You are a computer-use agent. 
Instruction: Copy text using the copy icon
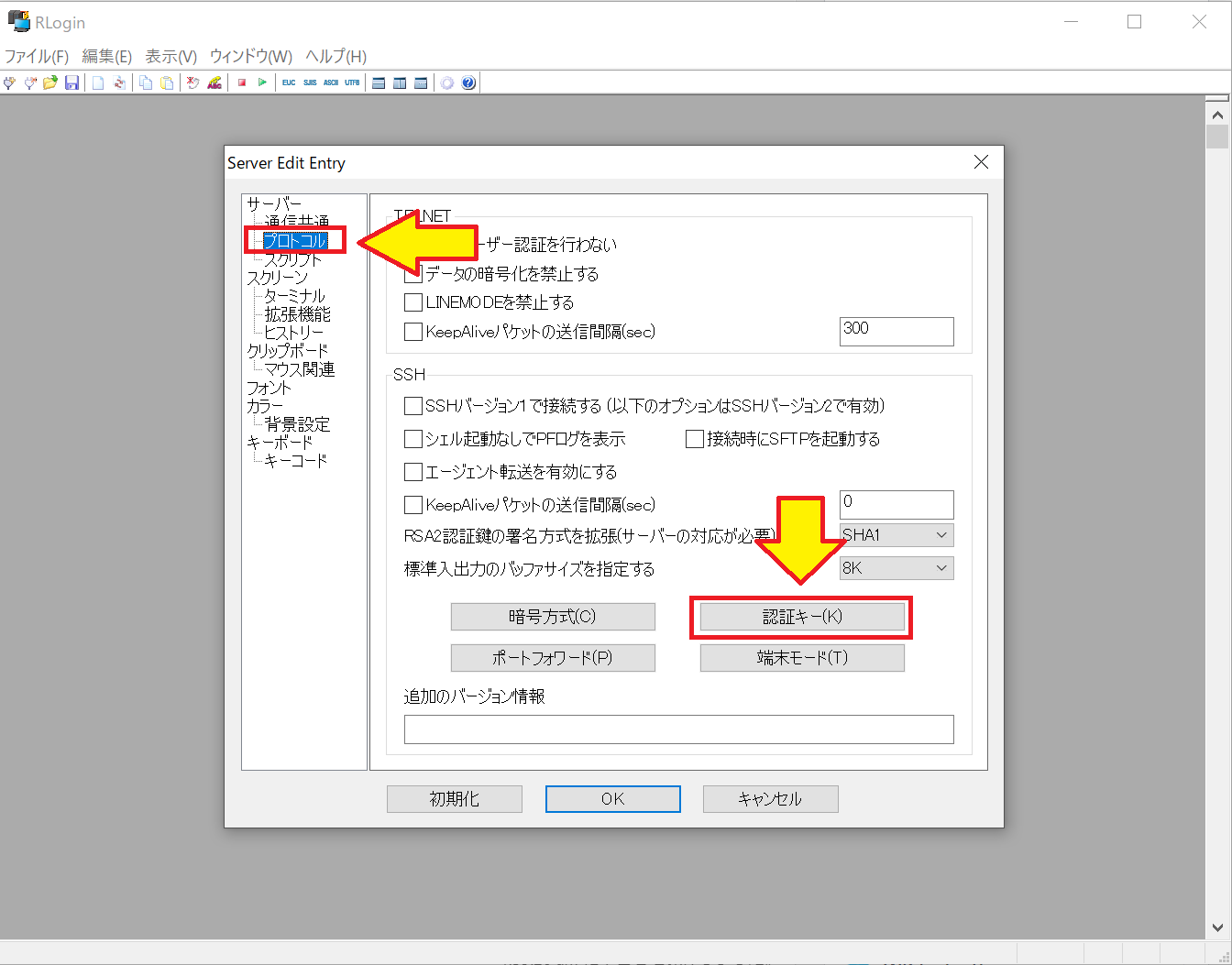[144, 82]
